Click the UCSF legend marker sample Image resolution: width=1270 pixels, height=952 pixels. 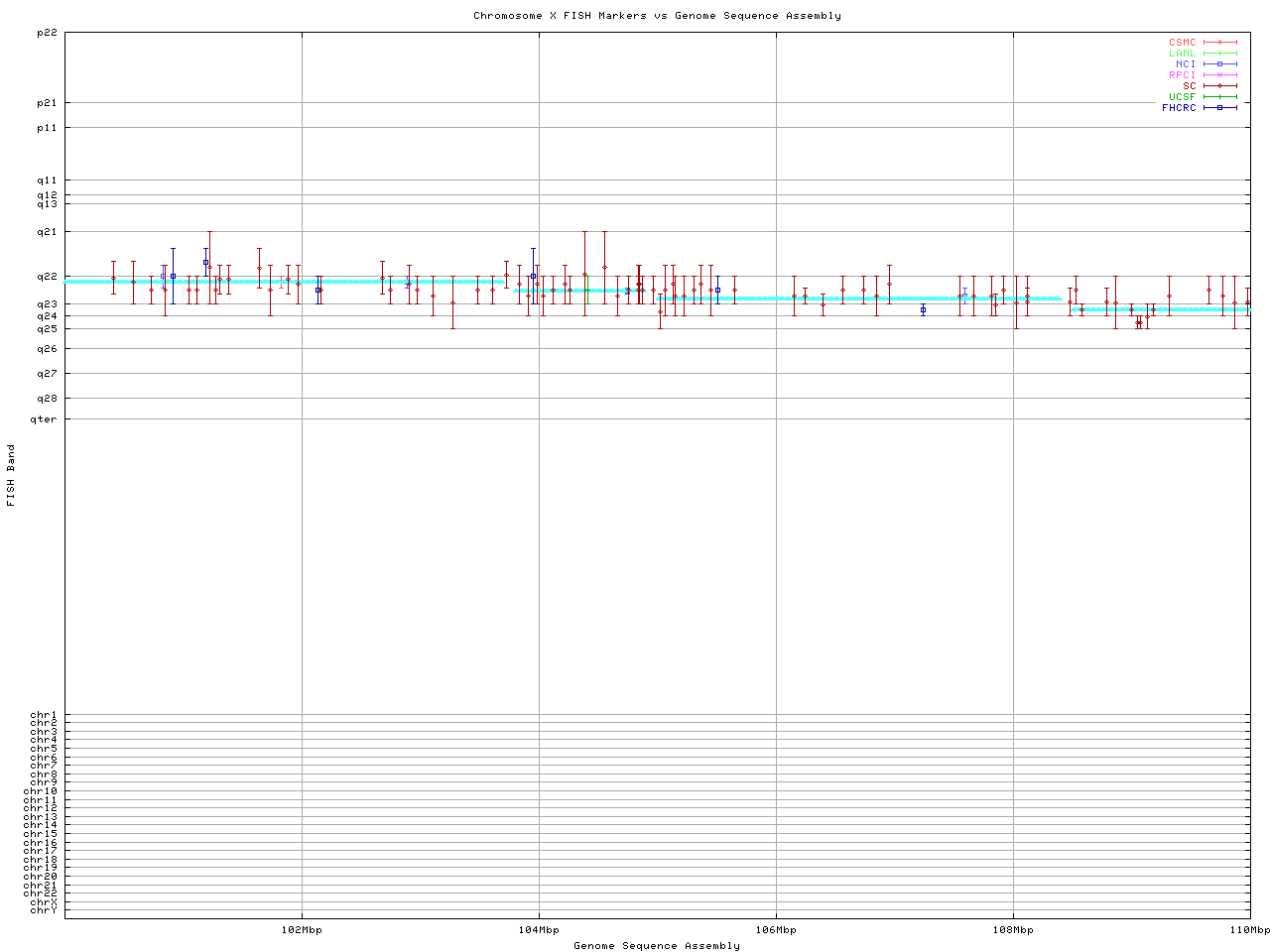click(1219, 97)
